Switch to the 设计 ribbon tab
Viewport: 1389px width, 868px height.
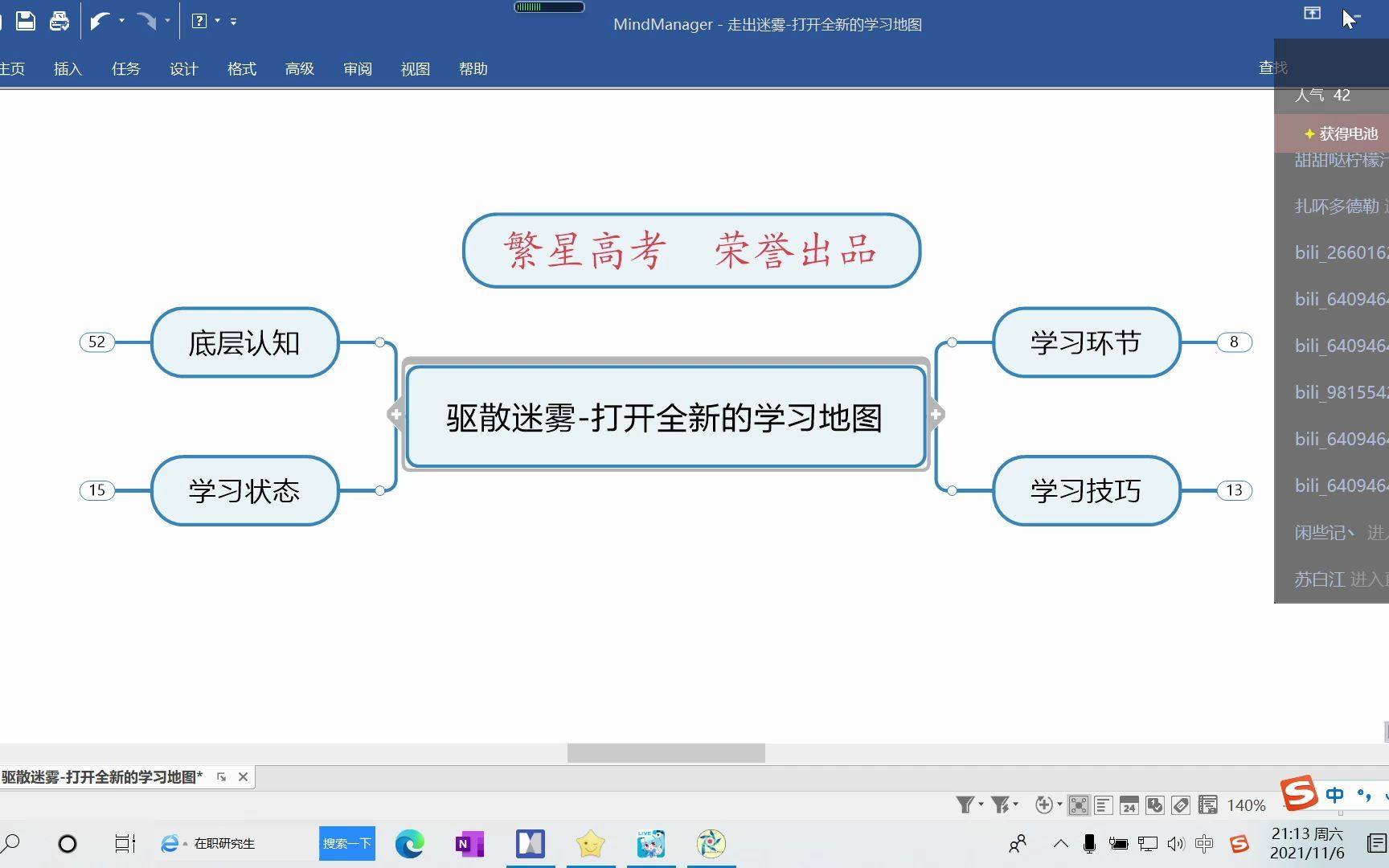point(184,69)
